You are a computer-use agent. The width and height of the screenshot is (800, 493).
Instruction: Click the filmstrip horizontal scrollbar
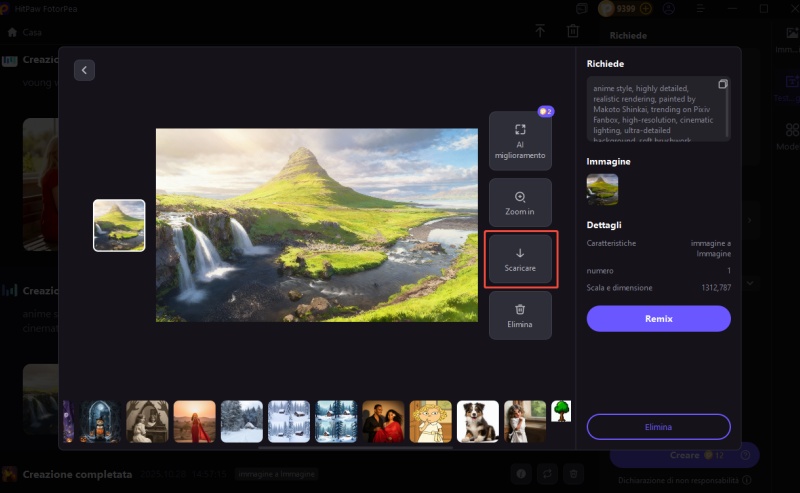tap(356, 448)
